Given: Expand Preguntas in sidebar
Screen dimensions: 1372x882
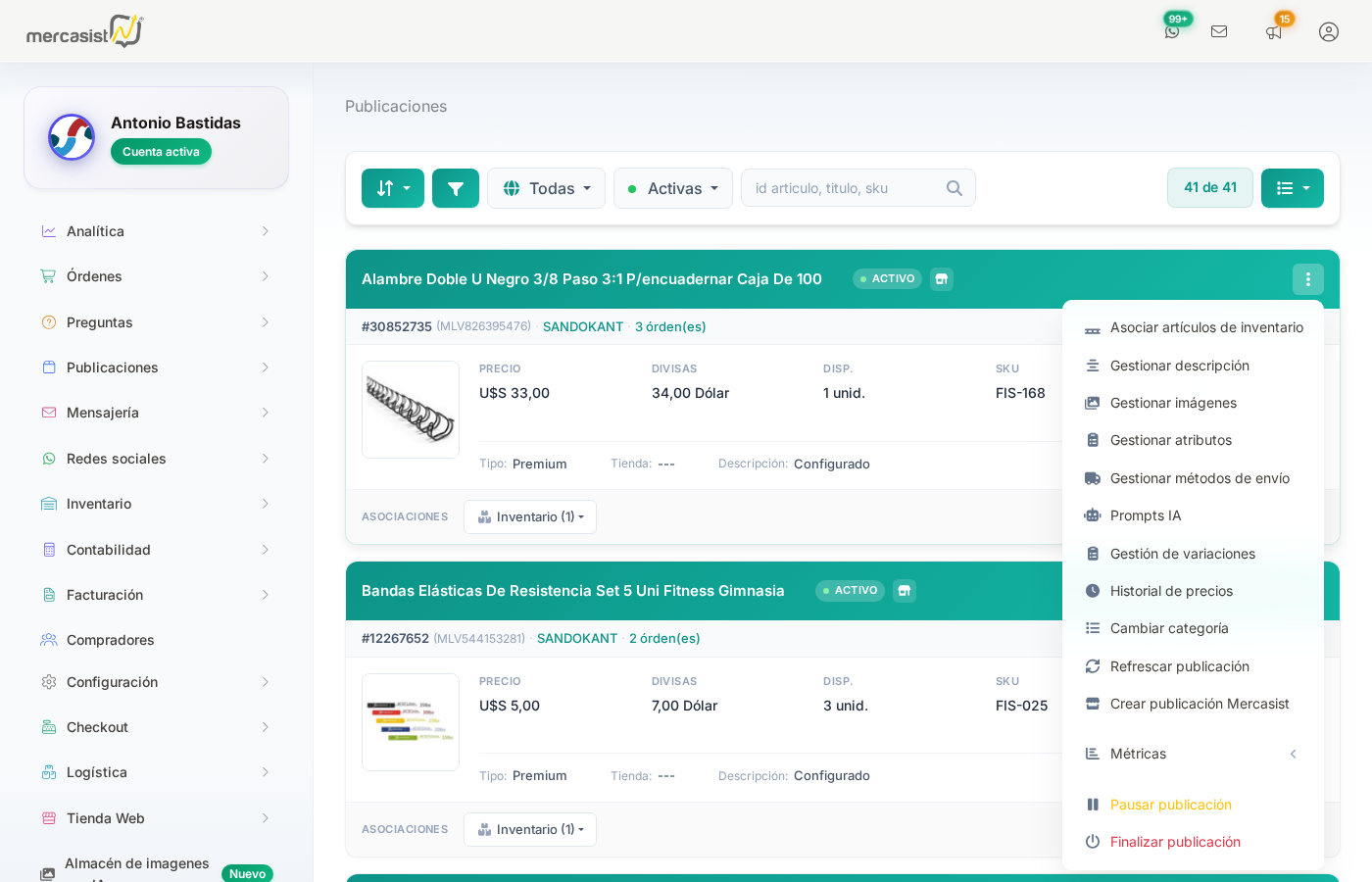Looking at the screenshot, I should [x=157, y=322].
